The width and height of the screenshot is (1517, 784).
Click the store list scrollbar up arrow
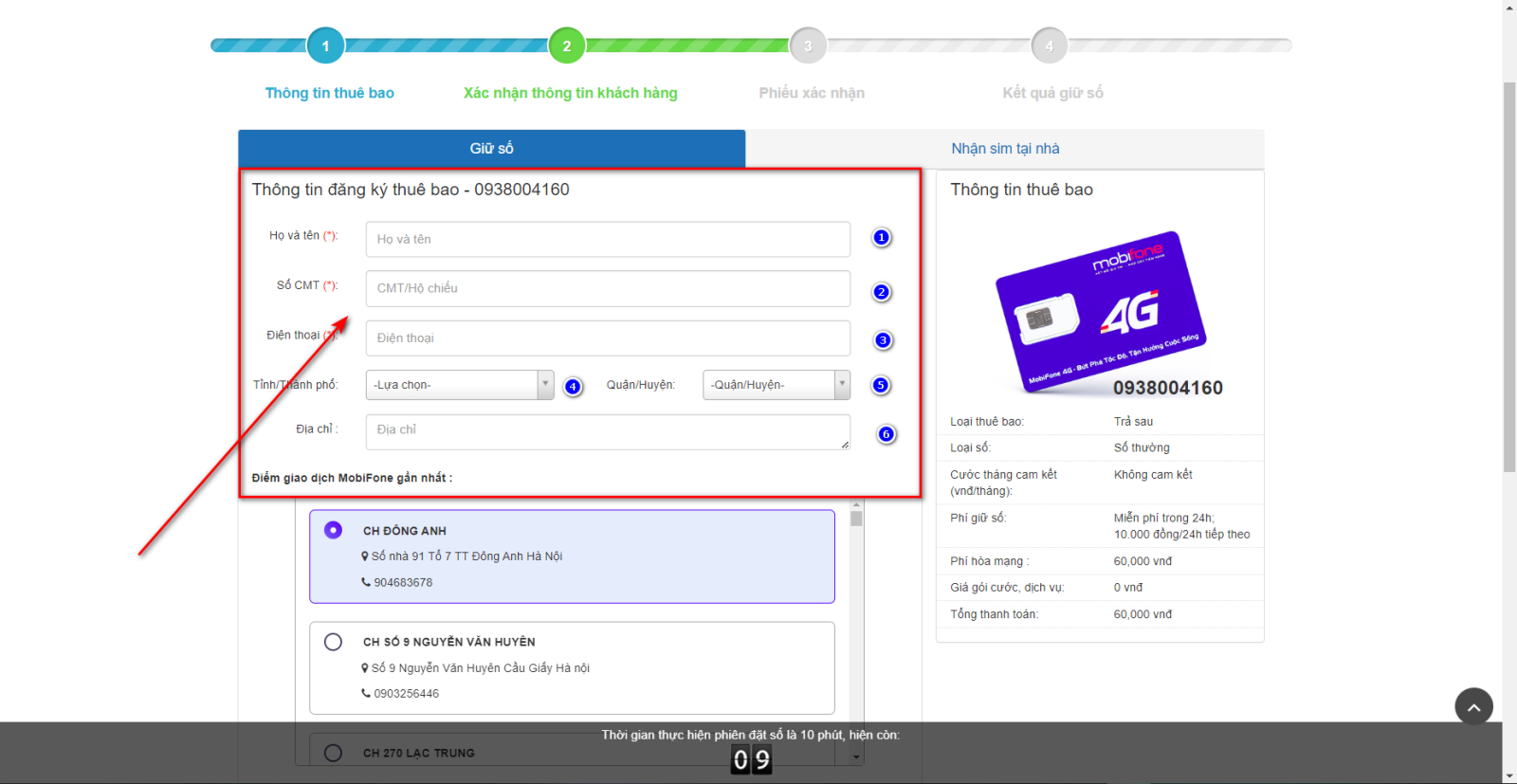[x=856, y=506]
